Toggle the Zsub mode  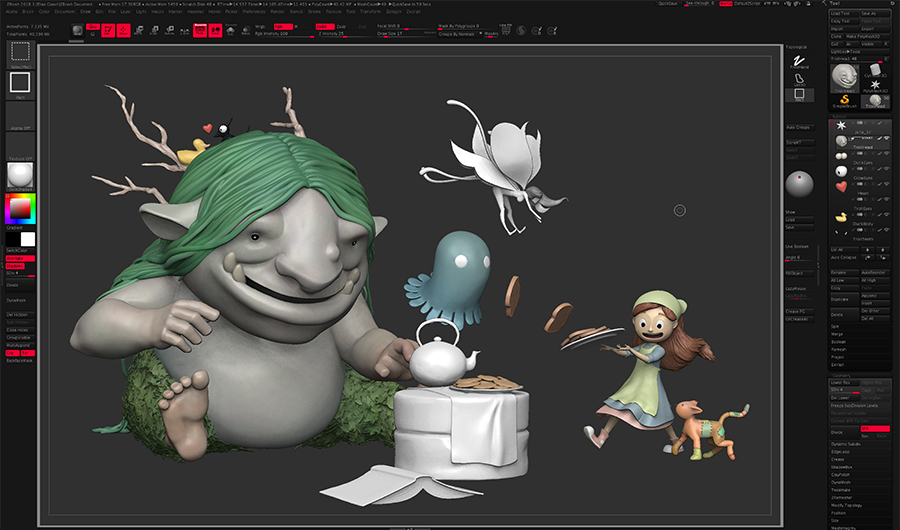pyautogui.click(x=341, y=26)
